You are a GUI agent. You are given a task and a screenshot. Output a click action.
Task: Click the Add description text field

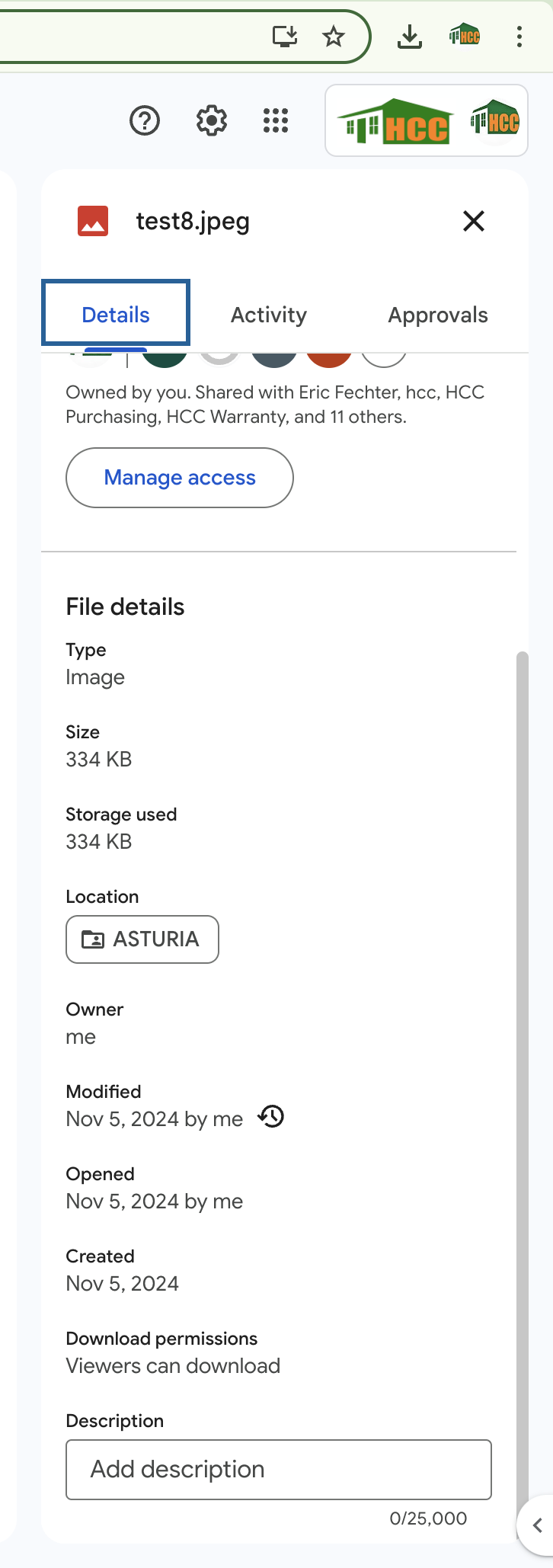(x=279, y=1470)
